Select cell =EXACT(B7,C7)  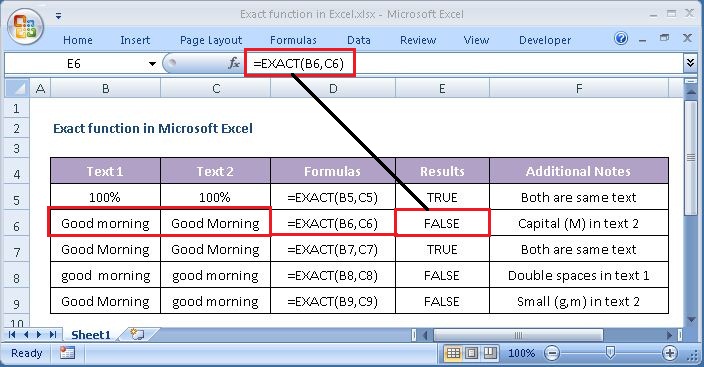coord(333,249)
